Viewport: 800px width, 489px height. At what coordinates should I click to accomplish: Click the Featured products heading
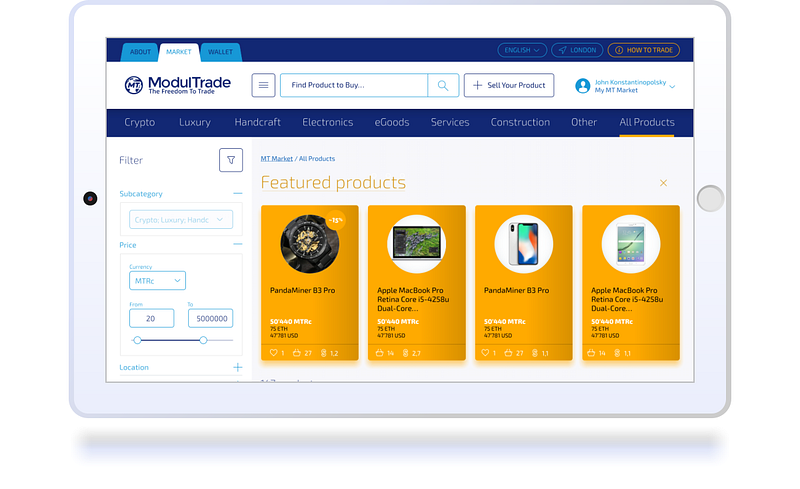[333, 183]
